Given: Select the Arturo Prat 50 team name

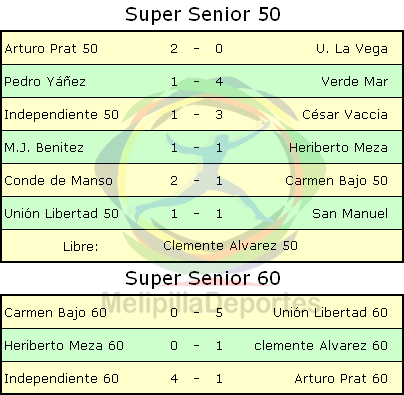Looking at the screenshot, I should coord(51,49).
